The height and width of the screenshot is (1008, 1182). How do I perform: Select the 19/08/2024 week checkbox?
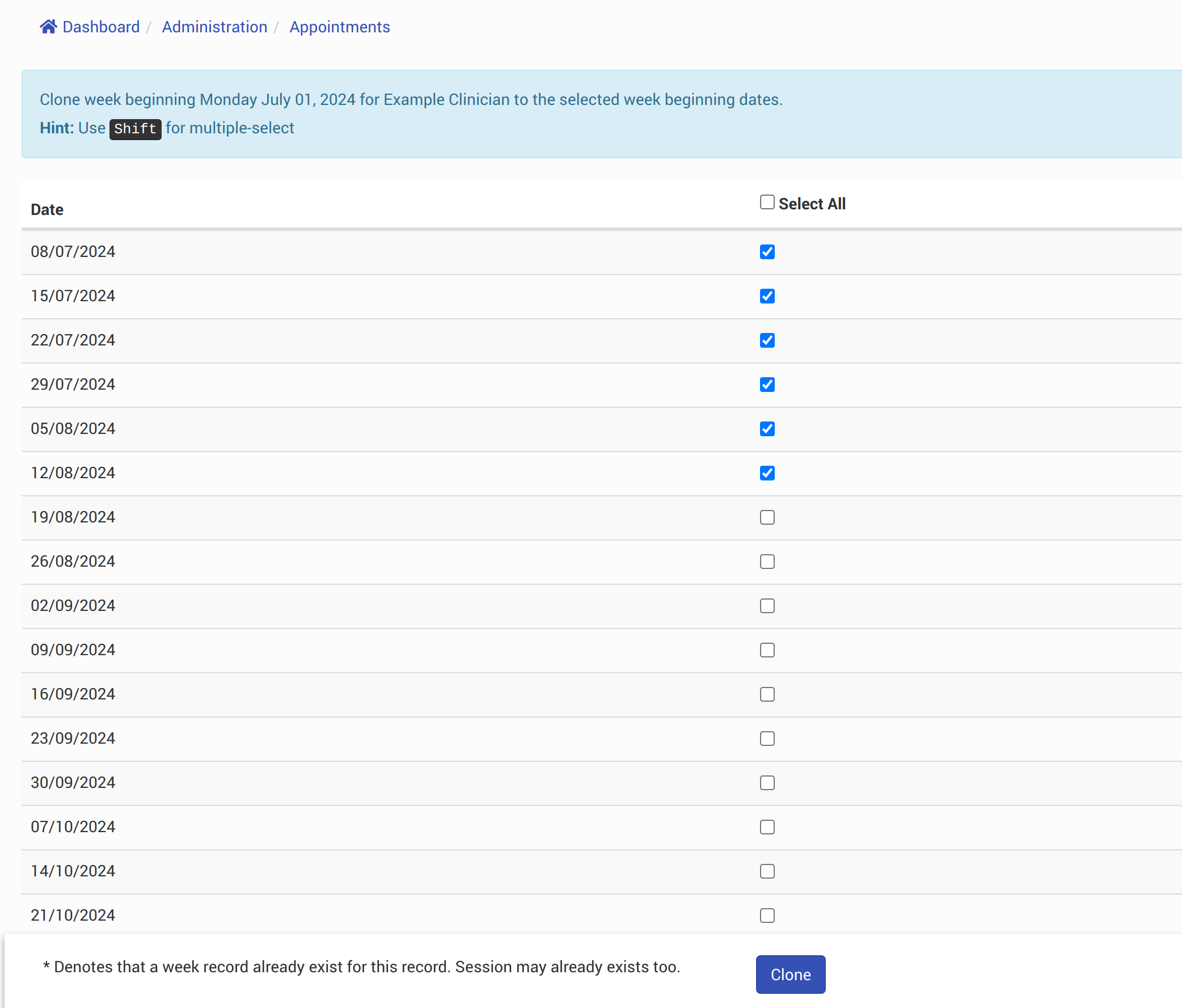click(767, 517)
